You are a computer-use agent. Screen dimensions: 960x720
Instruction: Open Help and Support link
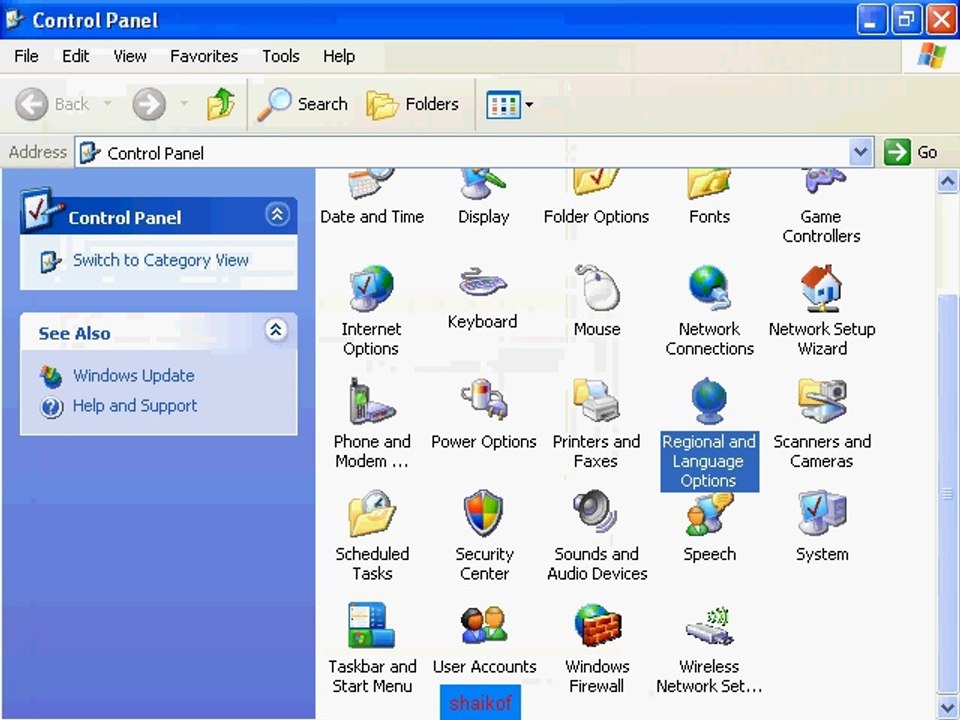135,405
